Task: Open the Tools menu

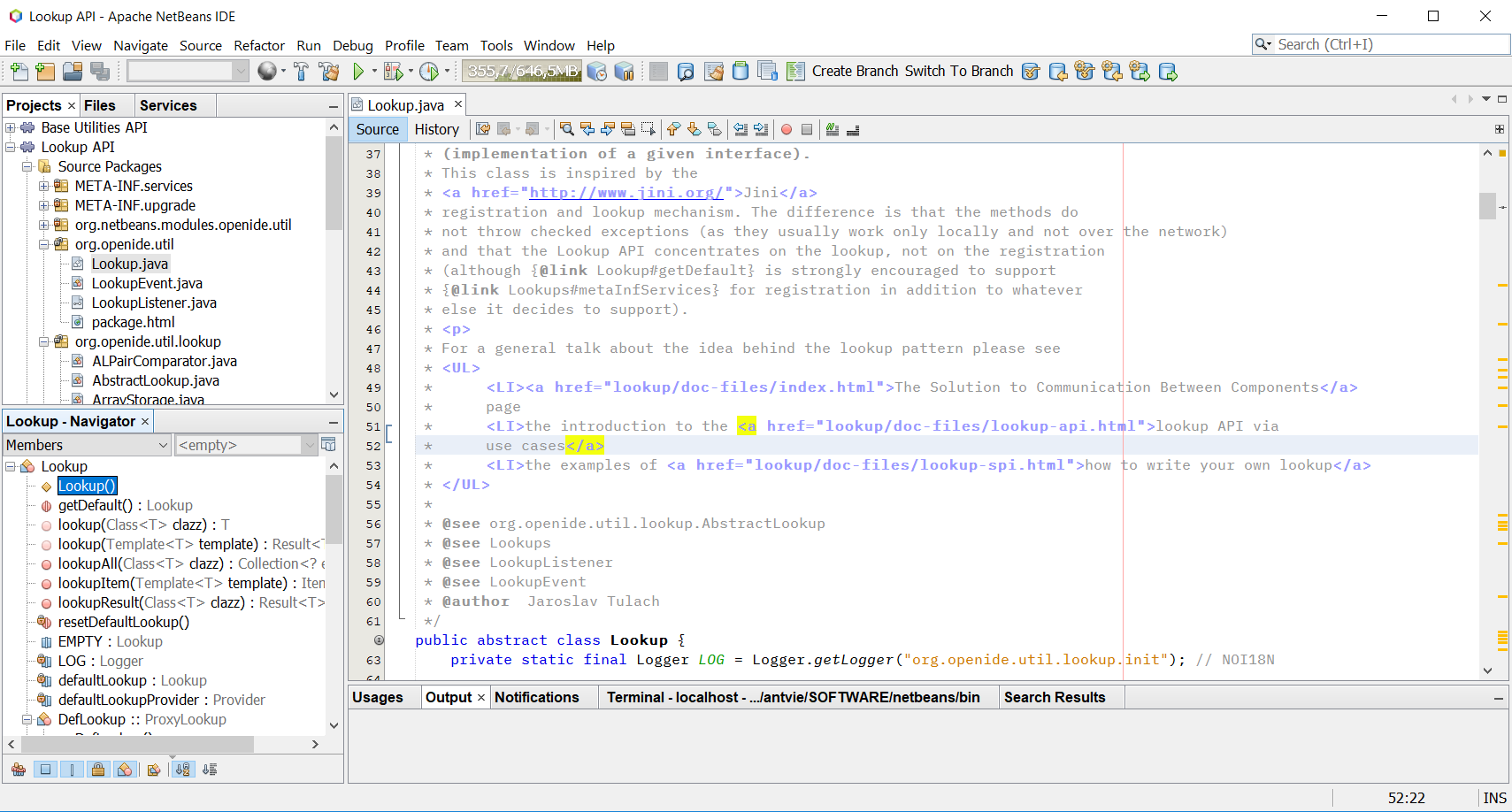Action: tap(496, 46)
